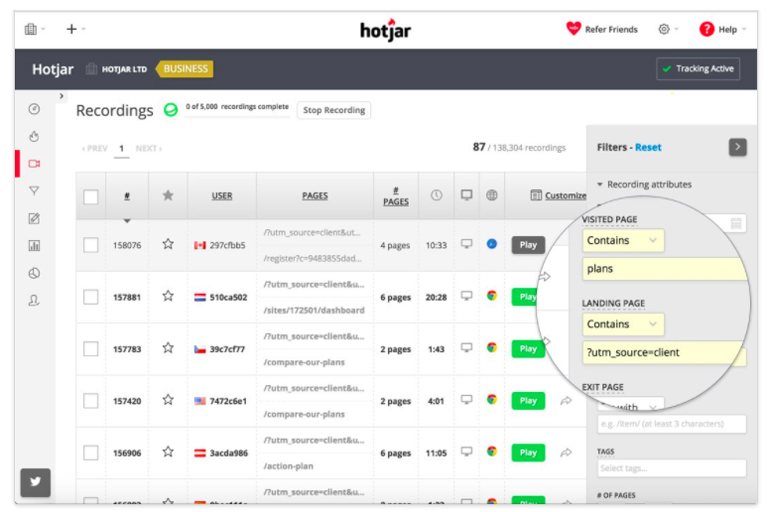Viewport: 768px width, 512px height.
Task: Click the PREV pagination link
Action: [95, 148]
